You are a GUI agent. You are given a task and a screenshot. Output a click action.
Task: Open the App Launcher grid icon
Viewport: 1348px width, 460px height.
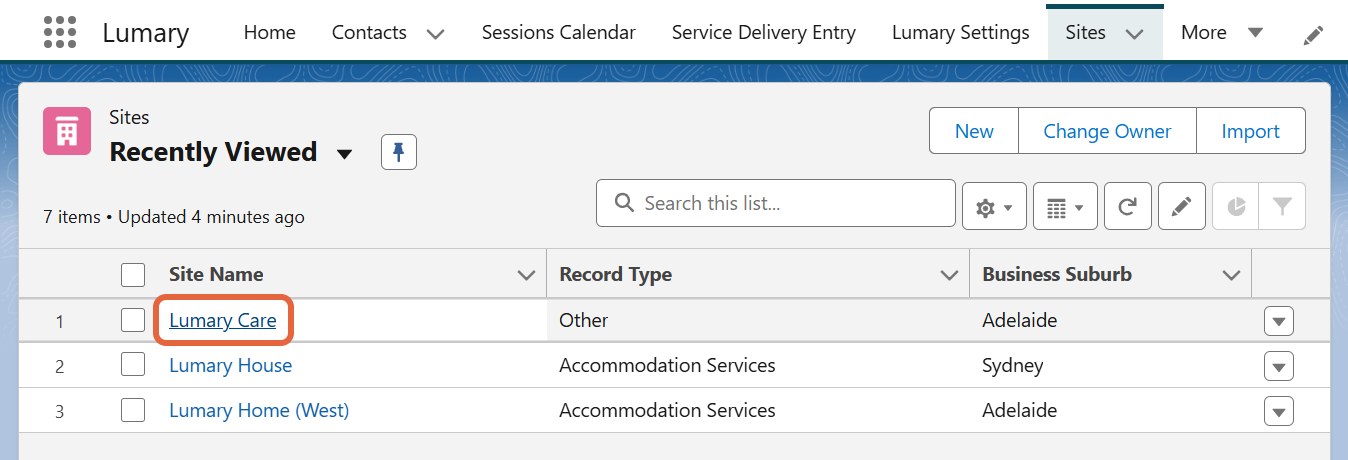click(60, 32)
